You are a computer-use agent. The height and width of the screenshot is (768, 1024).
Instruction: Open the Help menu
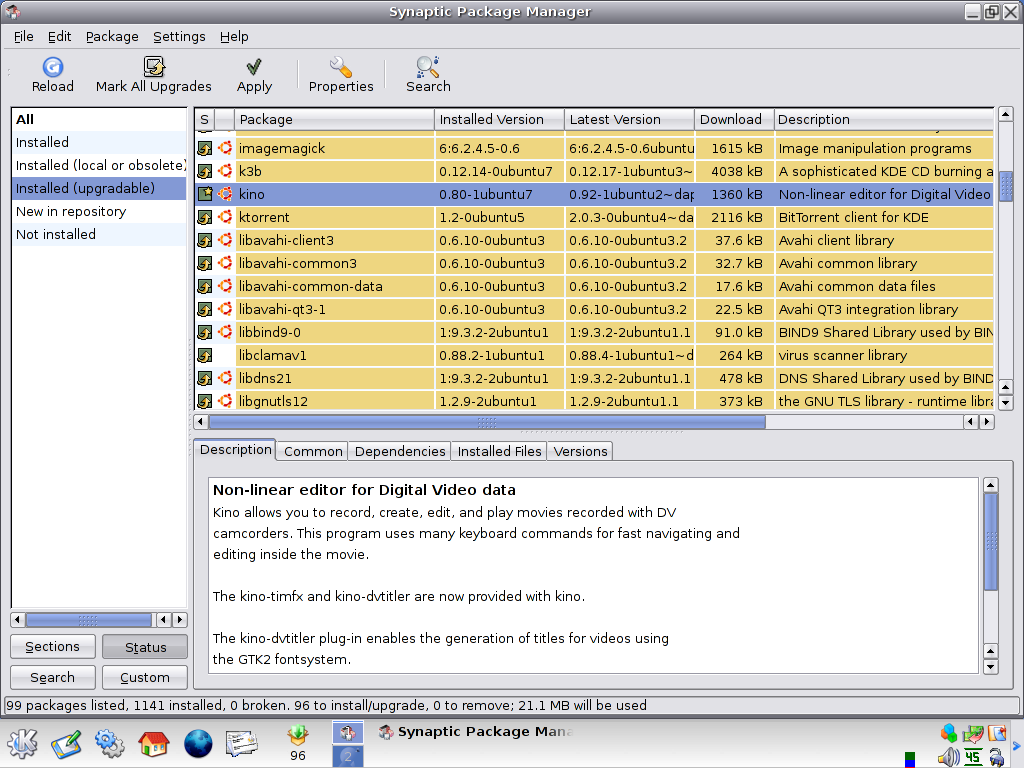point(234,37)
